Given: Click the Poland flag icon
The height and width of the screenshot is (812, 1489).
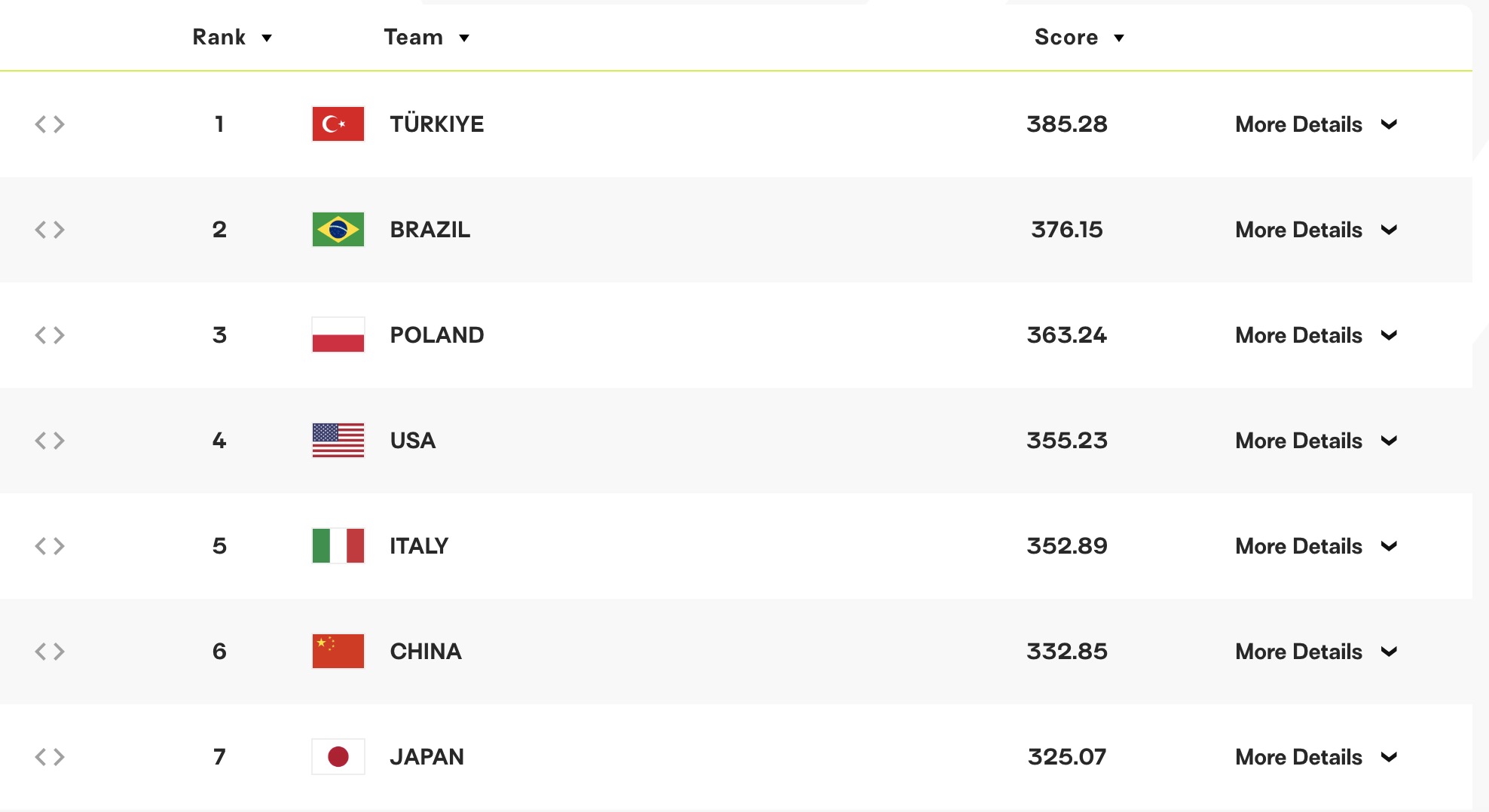Looking at the screenshot, I should pos(338,335).
